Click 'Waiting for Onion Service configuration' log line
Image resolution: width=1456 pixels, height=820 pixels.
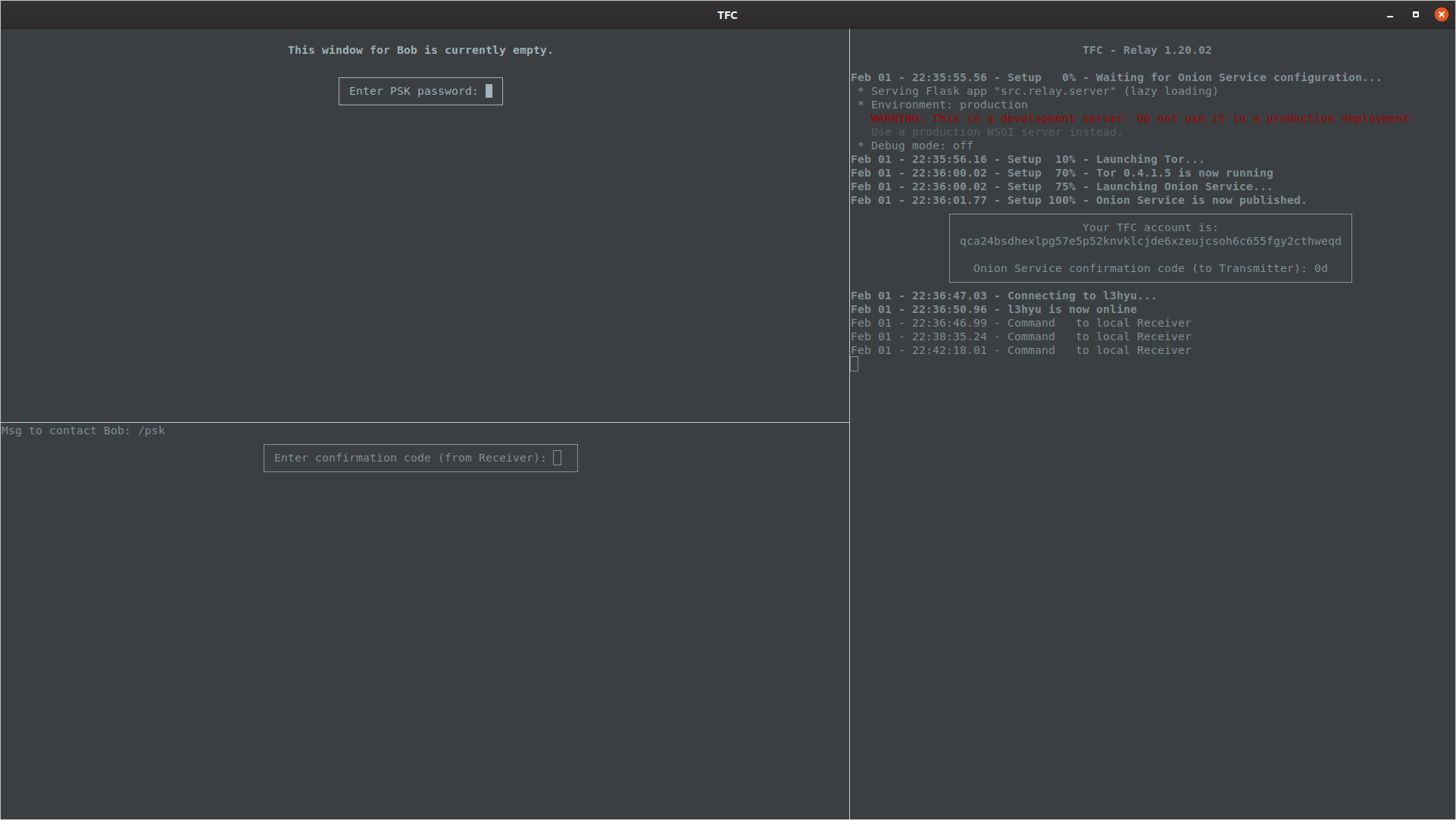[1116, 78]
